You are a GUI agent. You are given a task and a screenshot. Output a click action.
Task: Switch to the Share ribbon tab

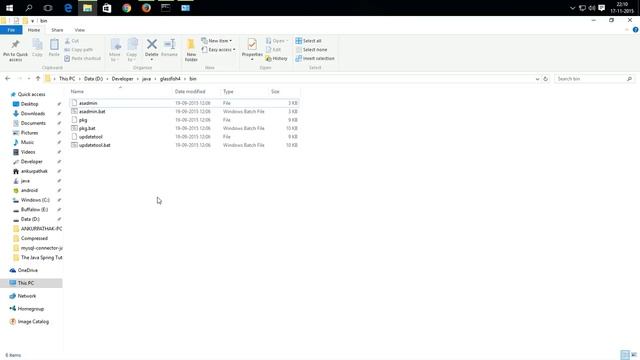(57, 30)
